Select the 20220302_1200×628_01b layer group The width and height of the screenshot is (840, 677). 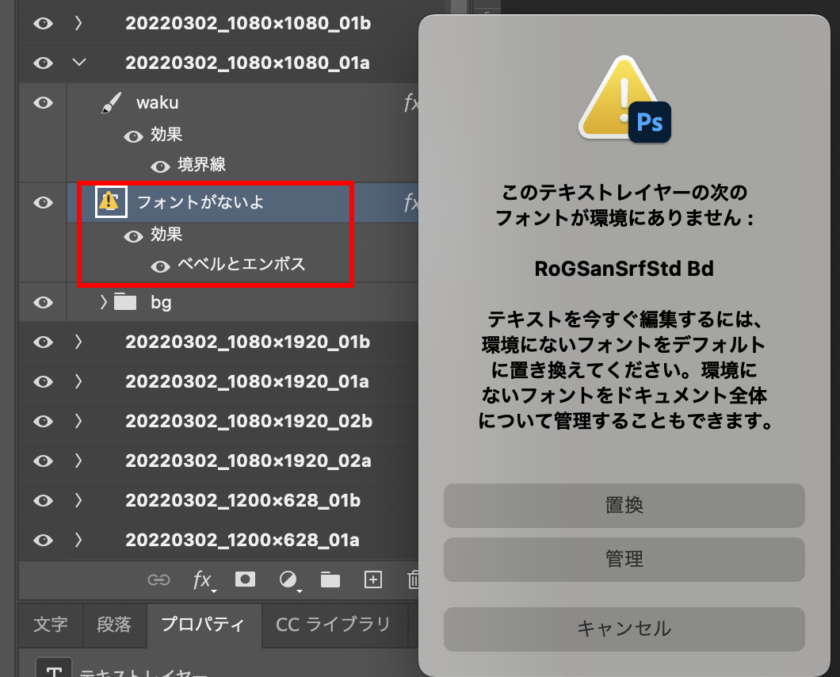coord(242,500)
